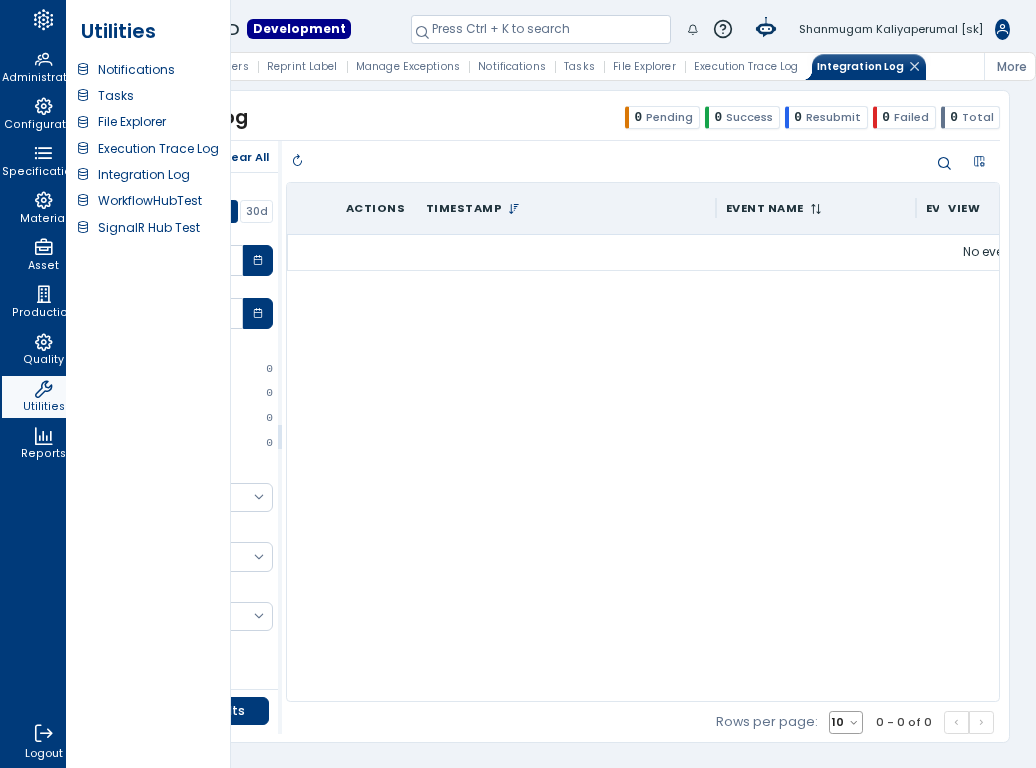Click the Actions column header
This screenshot has height=768, width=1036.
pos(375,208)
